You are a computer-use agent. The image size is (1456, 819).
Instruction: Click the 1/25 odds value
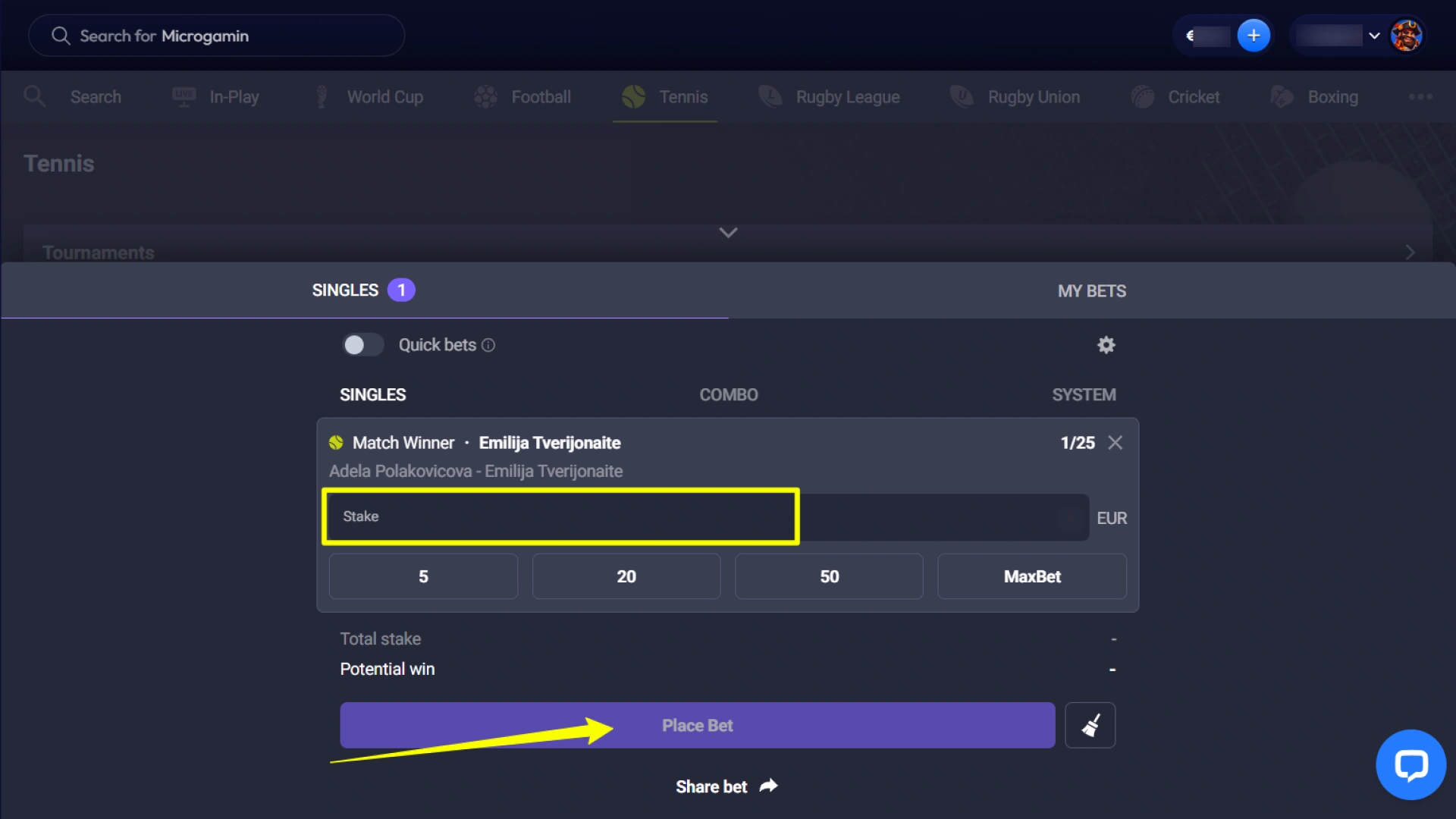pos(1078,443)
